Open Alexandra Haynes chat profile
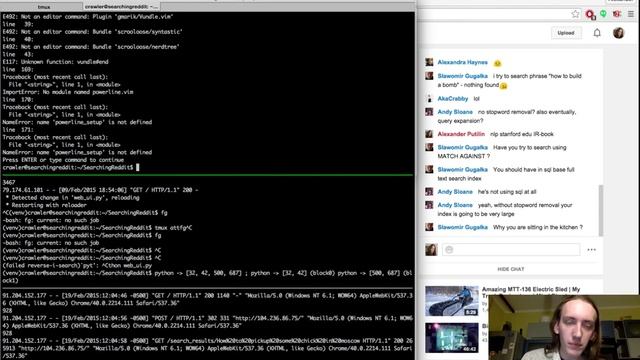This screenshot has width=640, height=360. [462, 62]
